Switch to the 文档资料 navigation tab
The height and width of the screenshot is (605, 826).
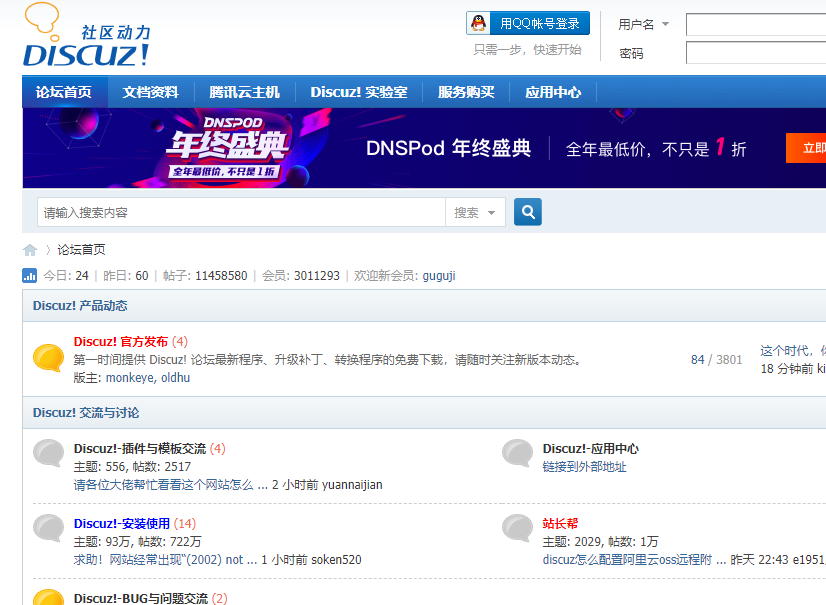[x=150, y=92]
